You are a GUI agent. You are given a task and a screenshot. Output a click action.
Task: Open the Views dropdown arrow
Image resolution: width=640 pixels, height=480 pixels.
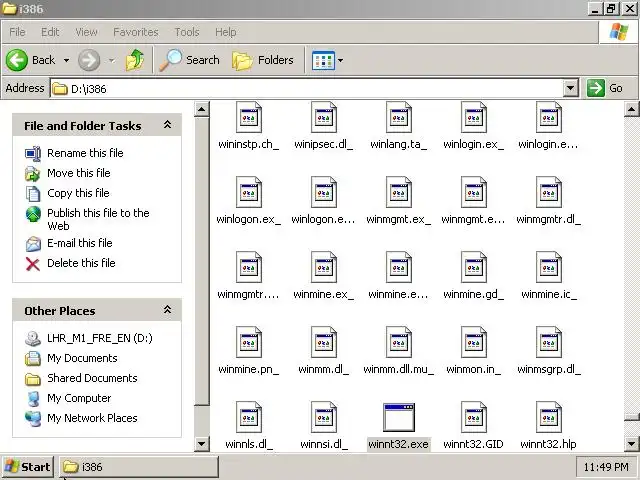pyautogui.click(x=340, y=60)
